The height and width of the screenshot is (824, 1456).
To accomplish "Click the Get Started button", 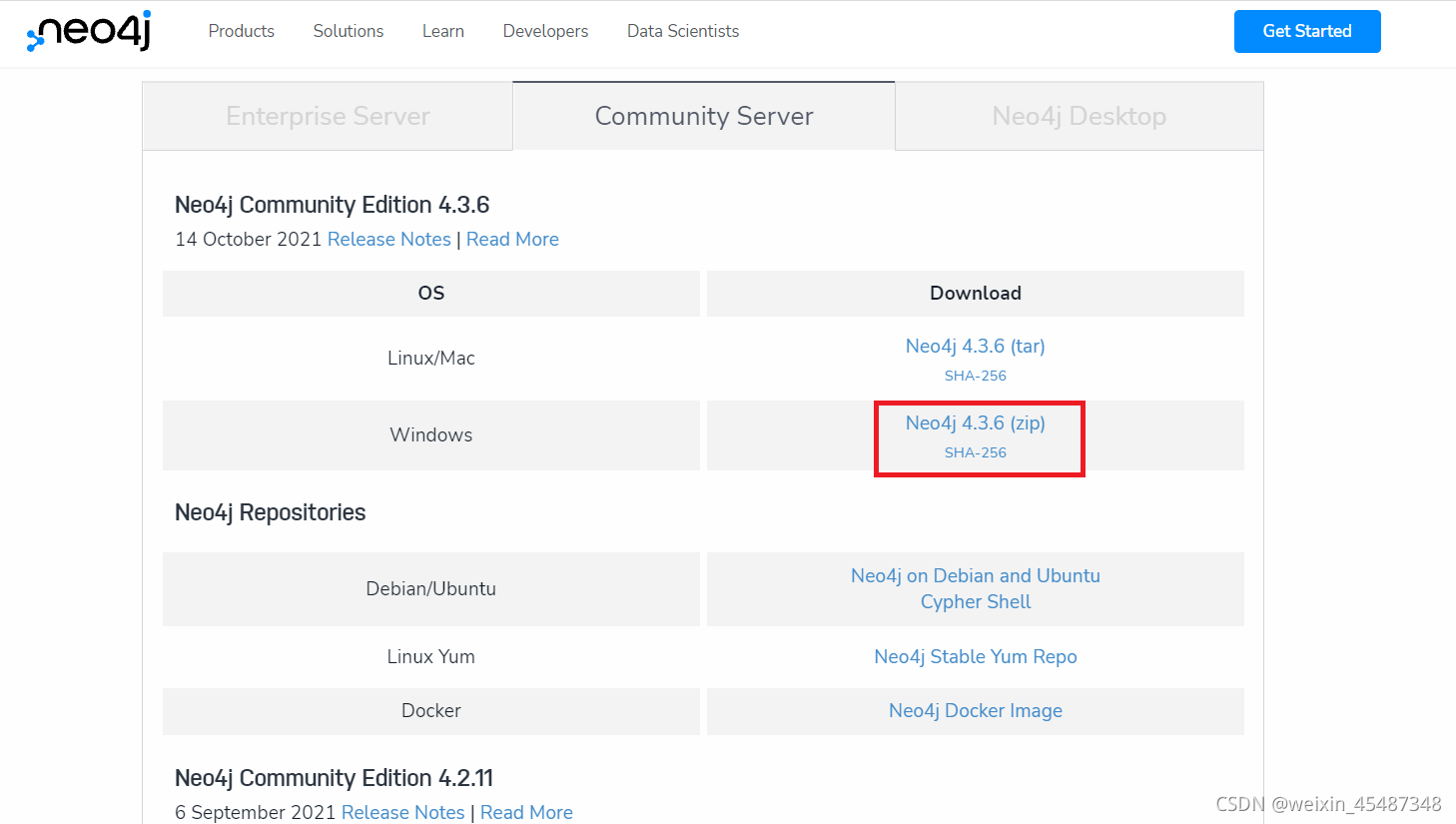I will 1307,31.
